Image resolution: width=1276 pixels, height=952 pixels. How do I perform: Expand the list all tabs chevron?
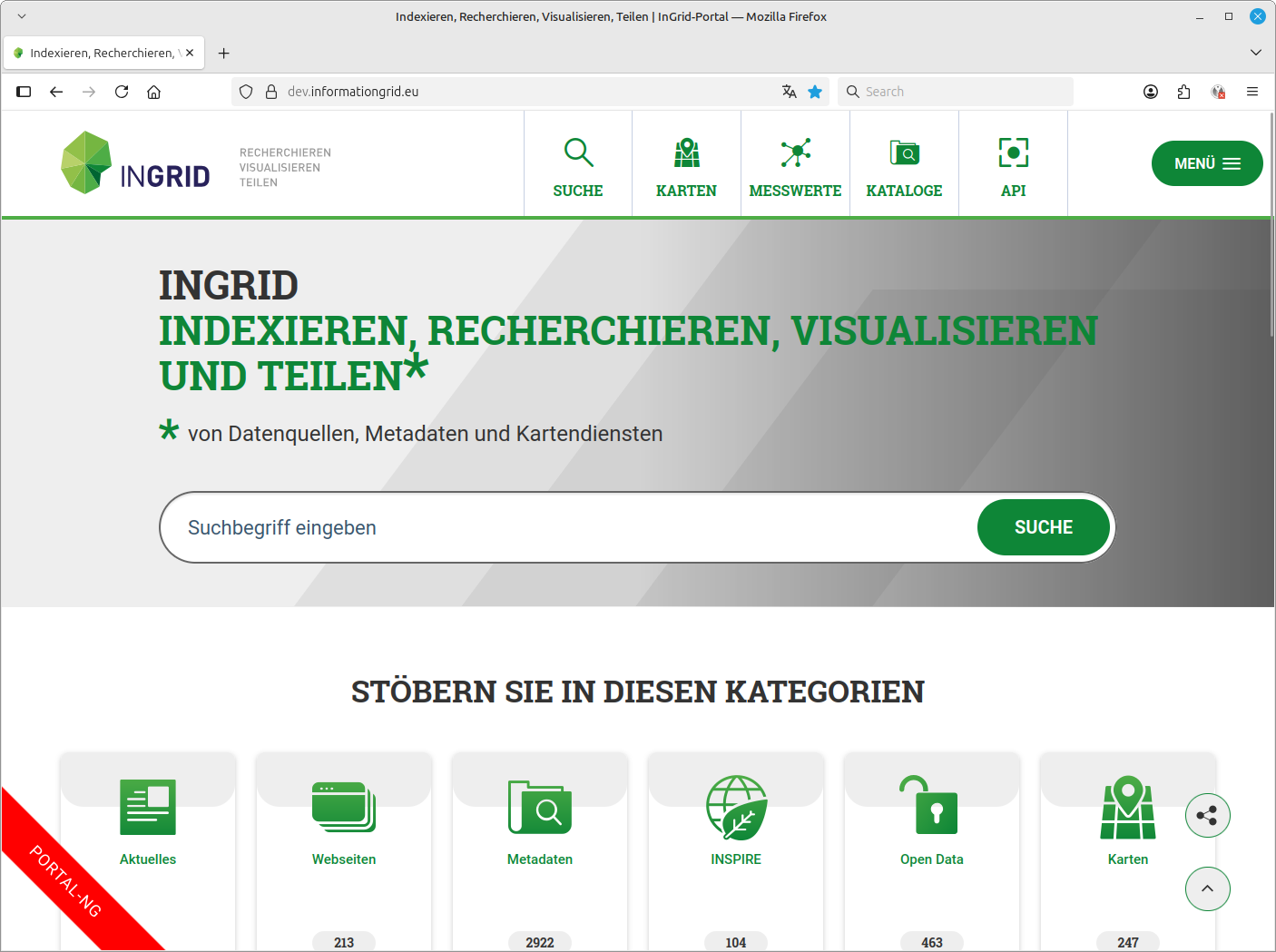(x=1256, y=53)
